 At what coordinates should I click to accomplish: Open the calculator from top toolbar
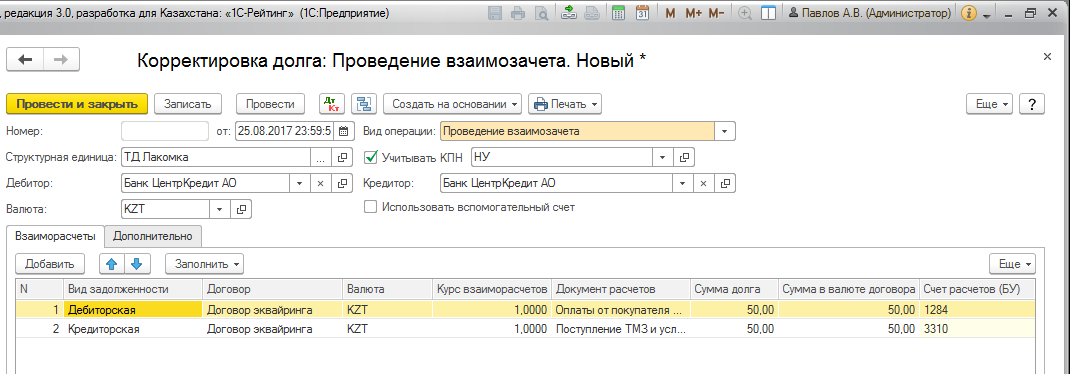click(x=619, y=13)
